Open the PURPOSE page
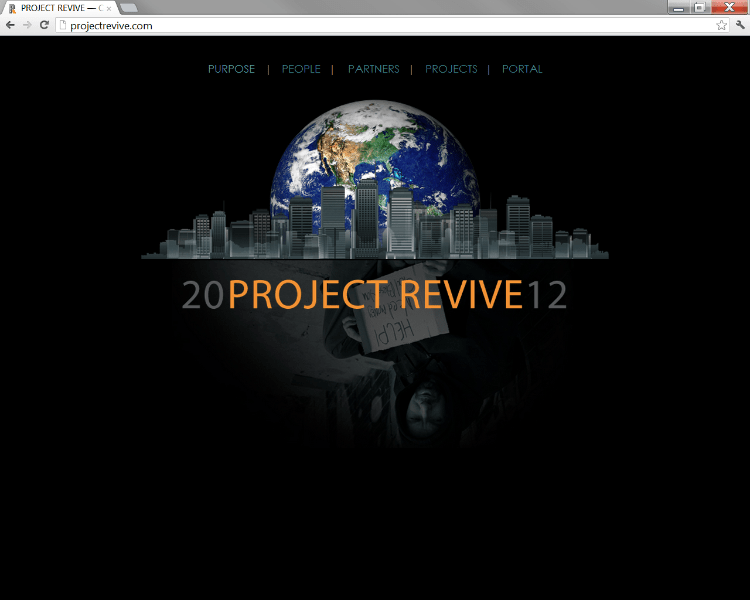The height and width of the screenshot is (600, 750). [x=232, y=69]
